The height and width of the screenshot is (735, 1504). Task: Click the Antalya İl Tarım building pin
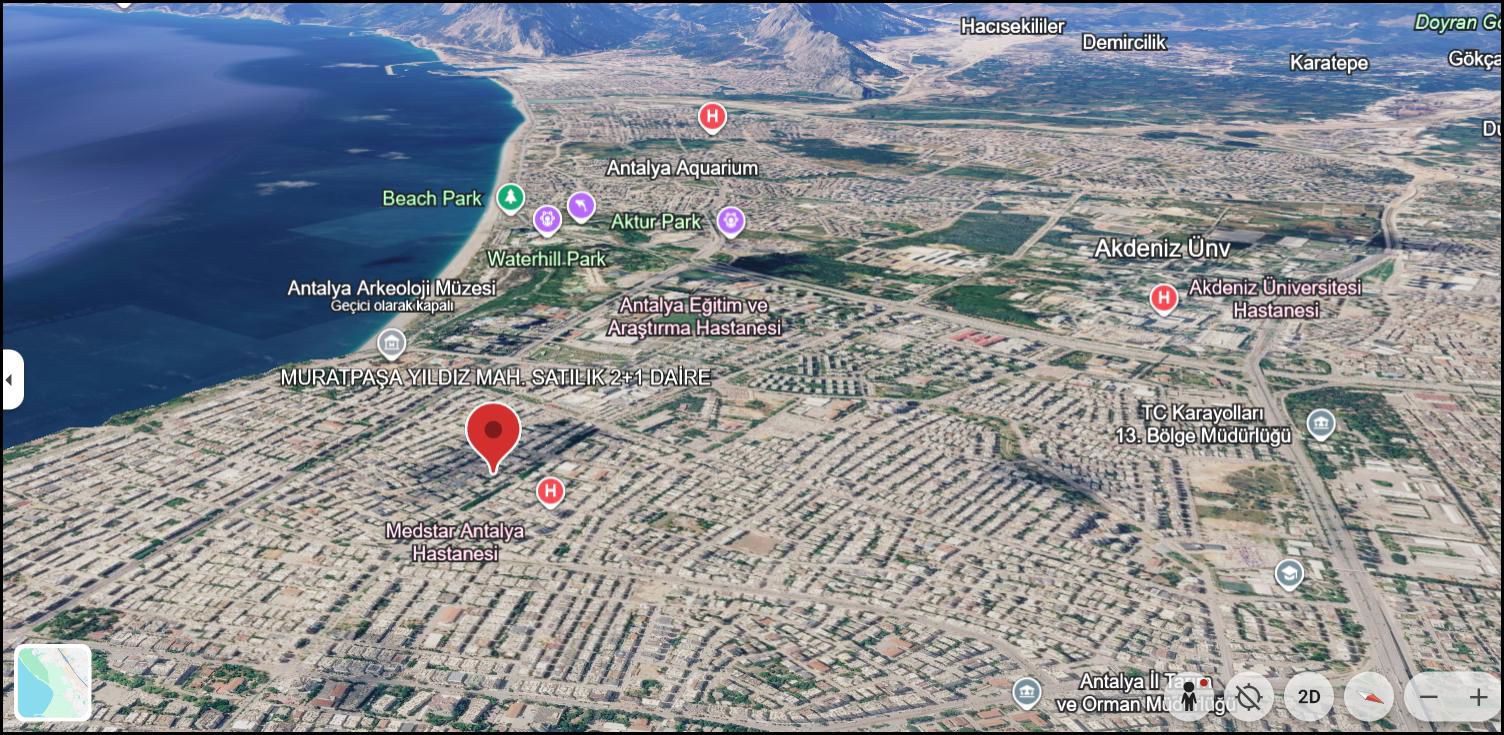[1027, 693]
